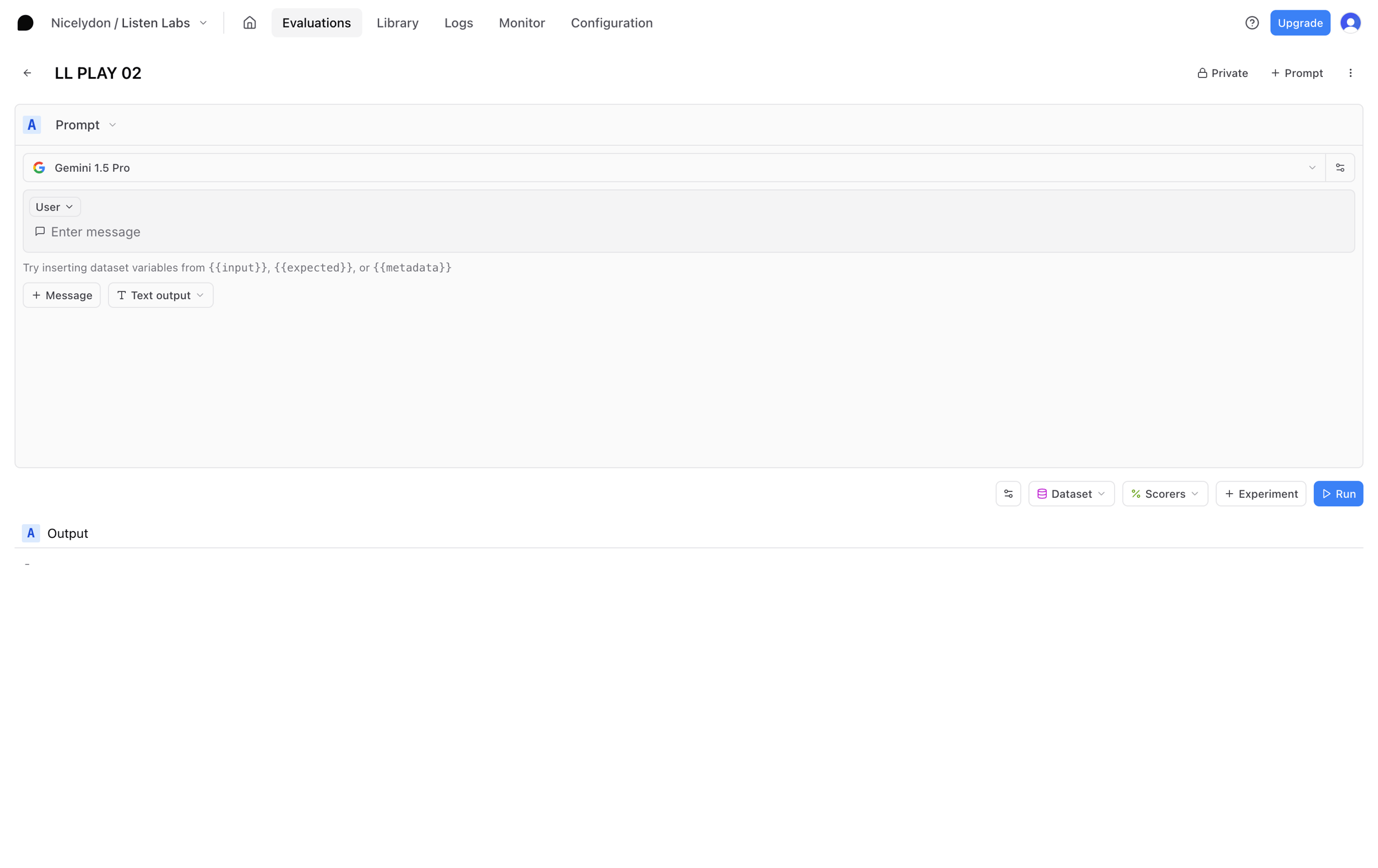Add a new Message to the prompt

(62, 295)
